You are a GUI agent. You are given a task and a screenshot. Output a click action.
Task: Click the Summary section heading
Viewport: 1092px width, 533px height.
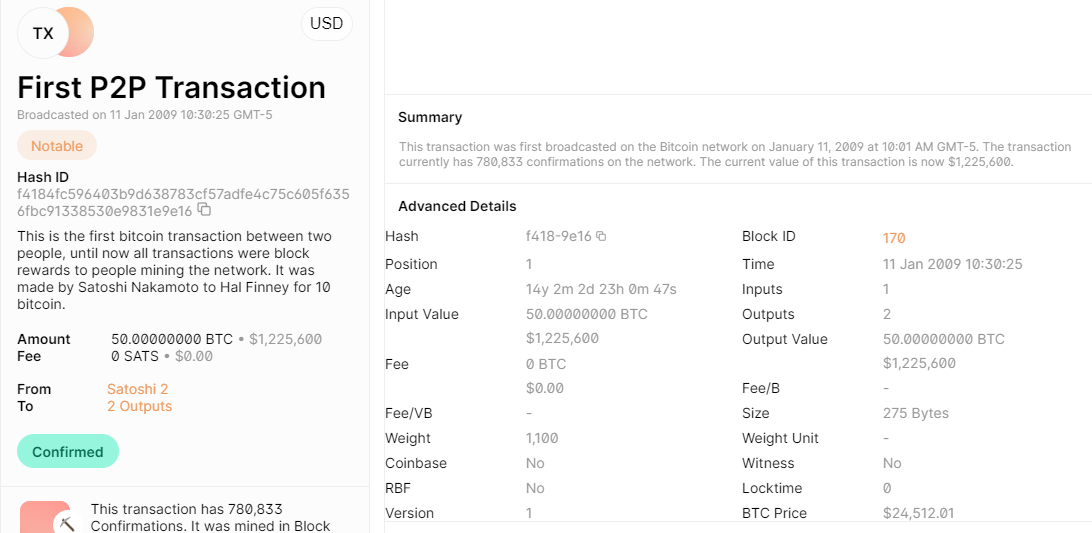[430, 117]
